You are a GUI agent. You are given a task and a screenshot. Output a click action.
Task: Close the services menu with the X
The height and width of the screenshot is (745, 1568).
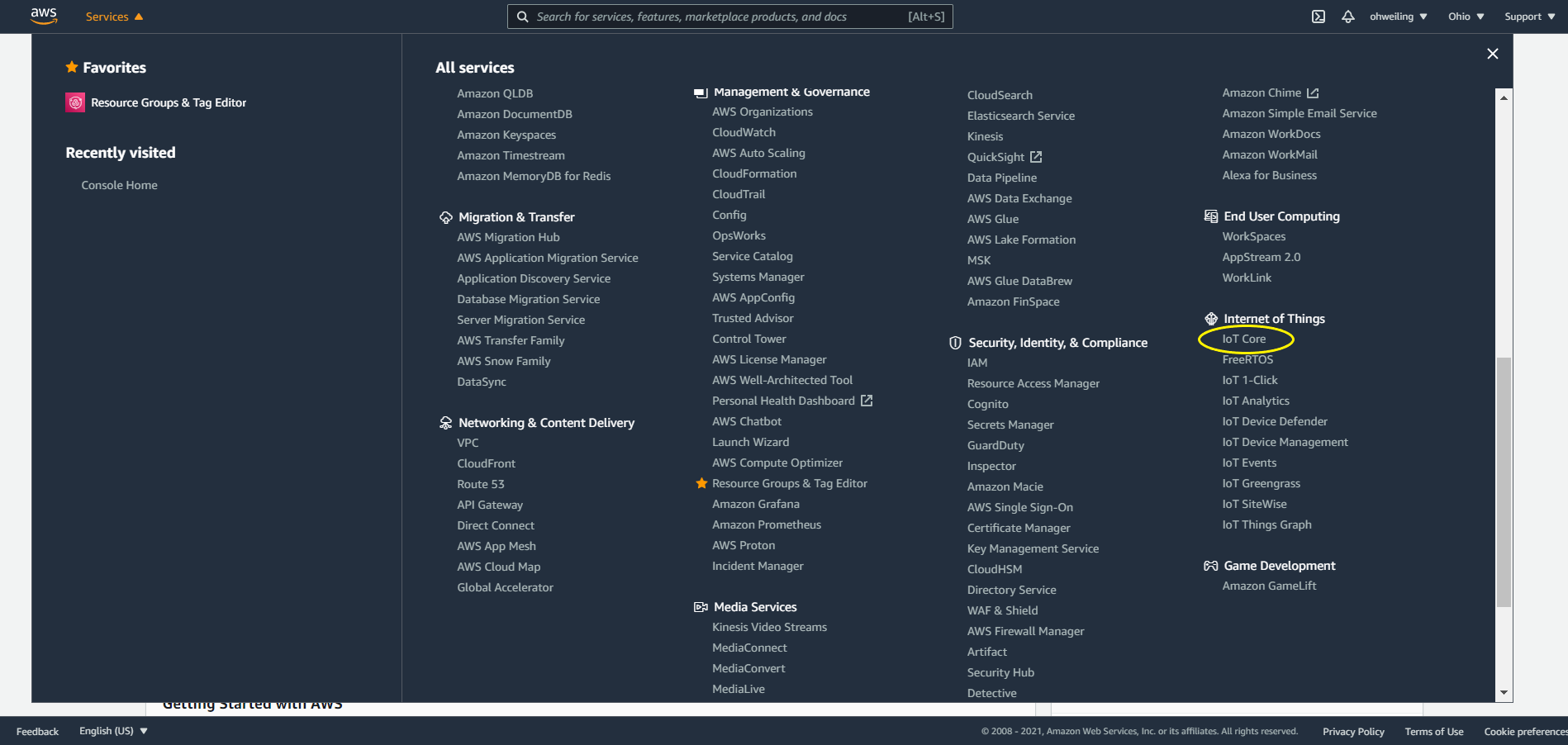[x=1493, y=54]
